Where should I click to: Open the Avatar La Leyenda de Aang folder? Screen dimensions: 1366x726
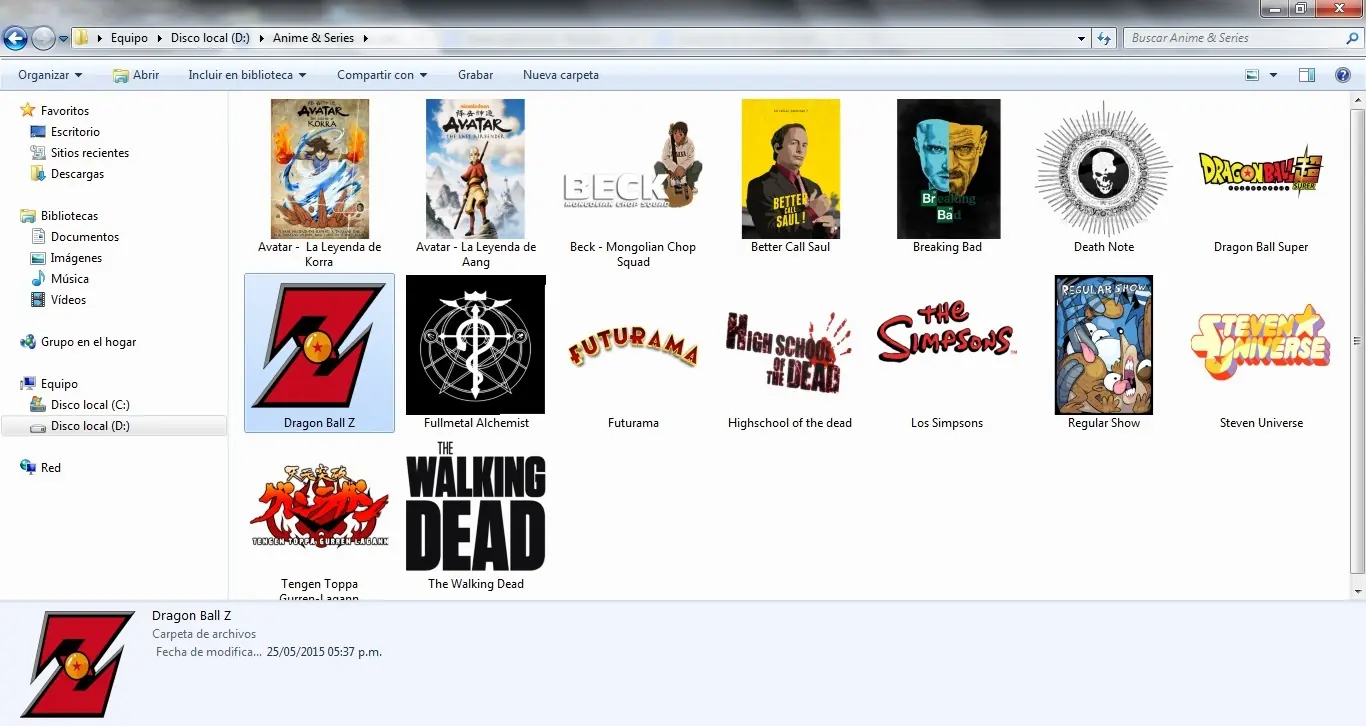pos(476,183)
